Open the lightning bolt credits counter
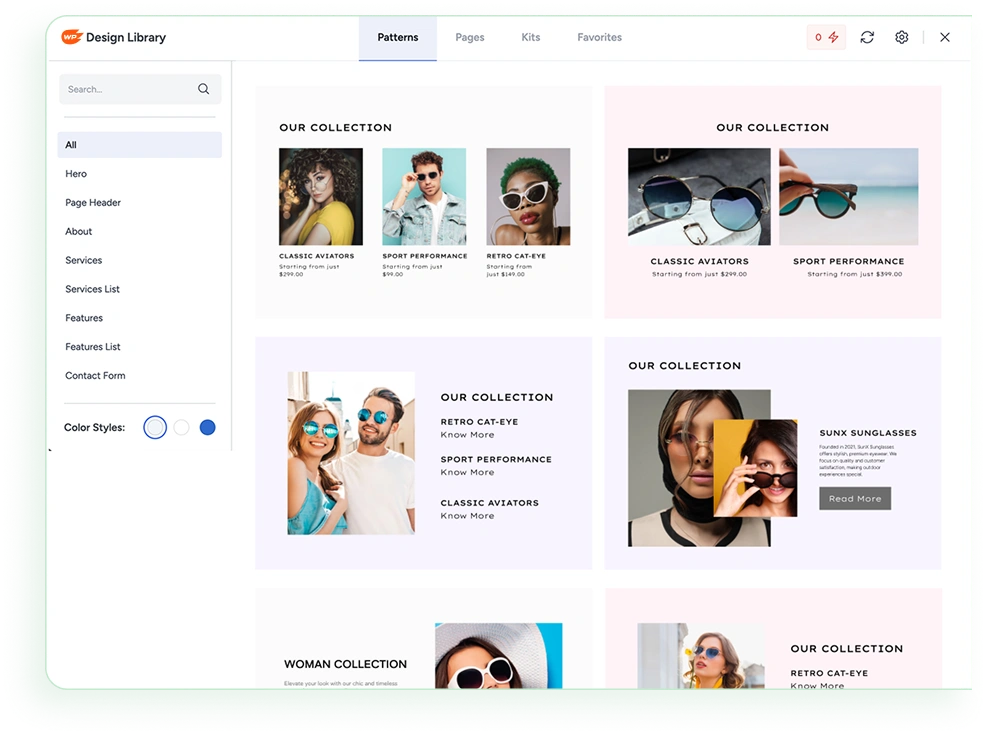The width and height of the screenshot is (987, 735). [x=826, y=37]
